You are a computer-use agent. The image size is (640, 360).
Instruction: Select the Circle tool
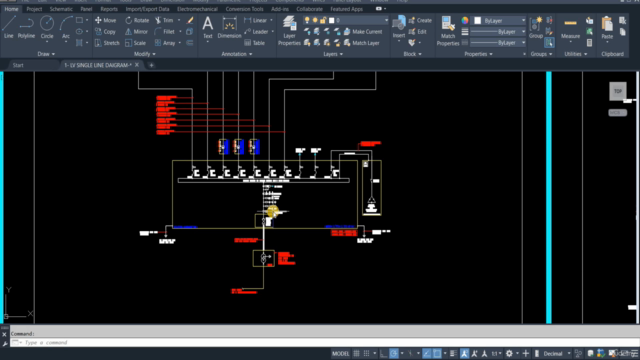pyautogui.click(x=47, y=27)
